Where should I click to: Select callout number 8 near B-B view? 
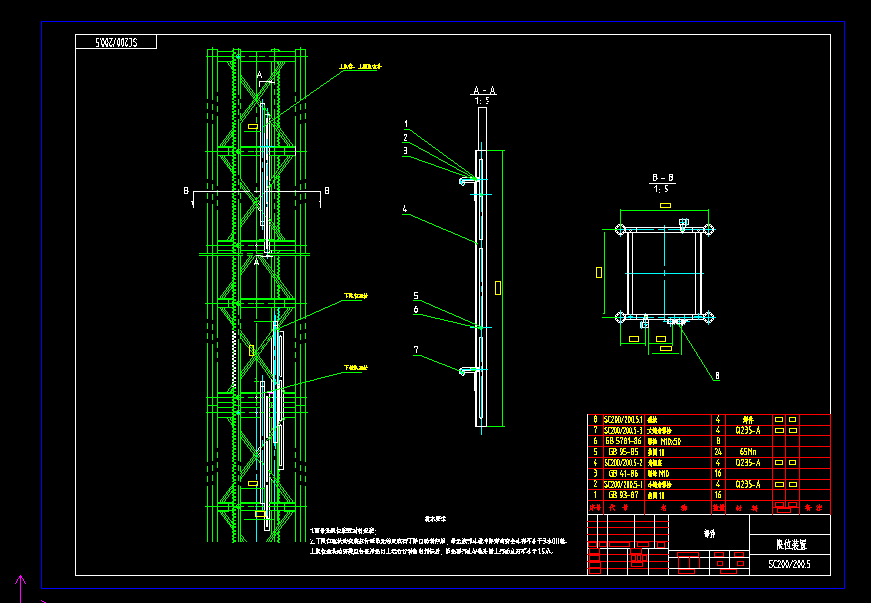(717, 376)
